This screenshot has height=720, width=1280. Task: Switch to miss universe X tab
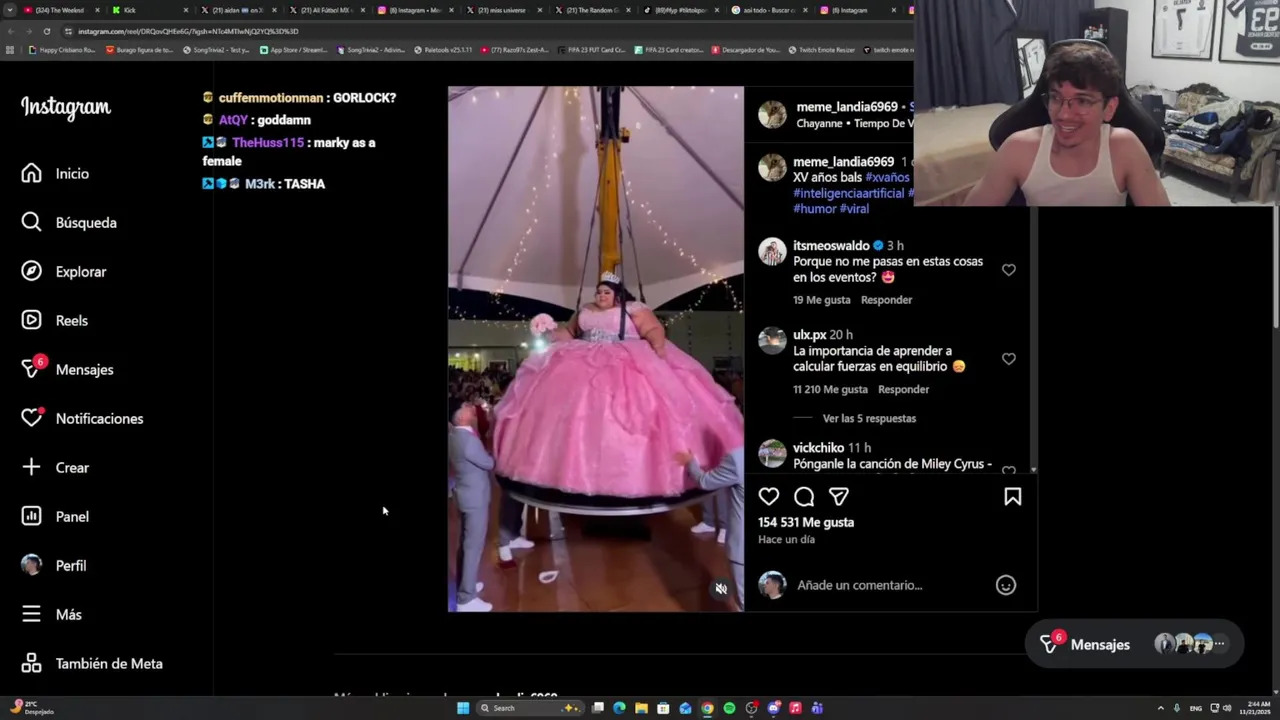pyautogui.click(x=503, y=10)
